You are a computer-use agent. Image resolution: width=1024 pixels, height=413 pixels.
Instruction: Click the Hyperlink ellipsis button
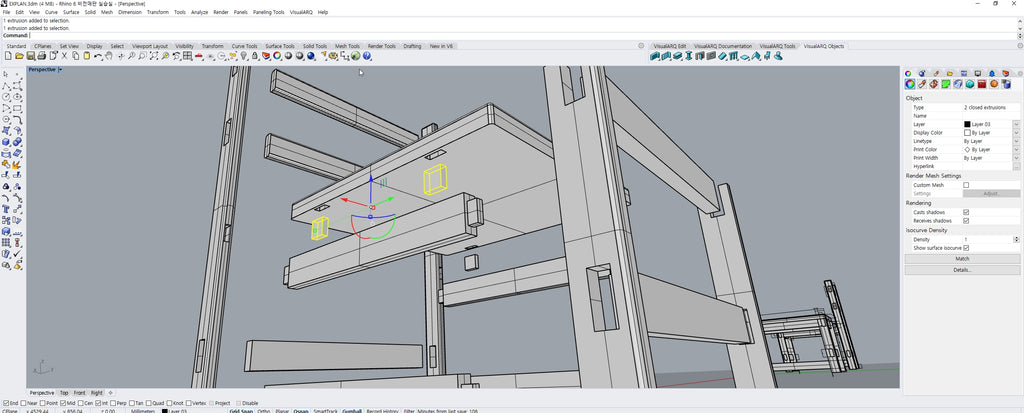click(x=1016, y=167)
